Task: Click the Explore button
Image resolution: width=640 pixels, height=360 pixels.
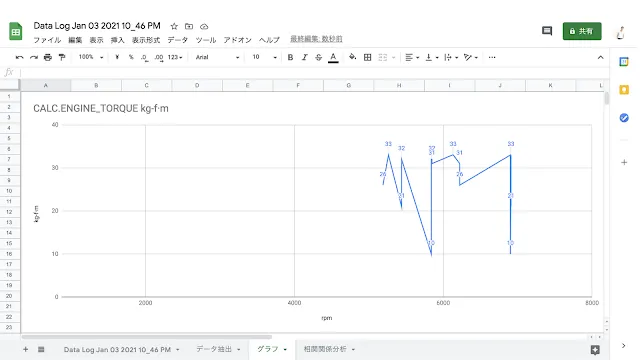Action: pos(595,349)
